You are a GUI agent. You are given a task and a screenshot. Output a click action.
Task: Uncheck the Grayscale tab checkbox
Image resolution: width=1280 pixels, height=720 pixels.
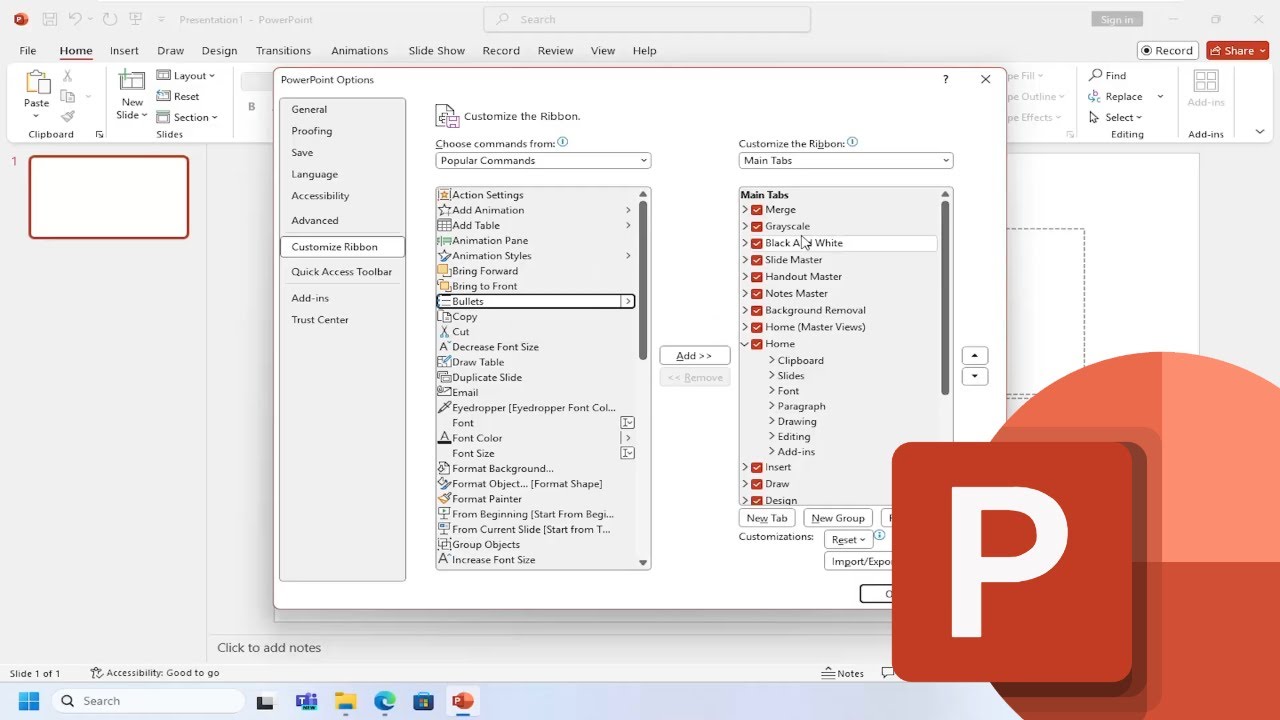pyautogui.click(x=757, y=227)
